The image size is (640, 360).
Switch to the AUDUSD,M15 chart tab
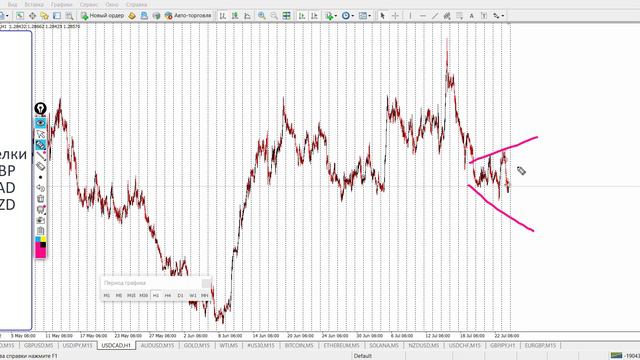pos(157,346)
